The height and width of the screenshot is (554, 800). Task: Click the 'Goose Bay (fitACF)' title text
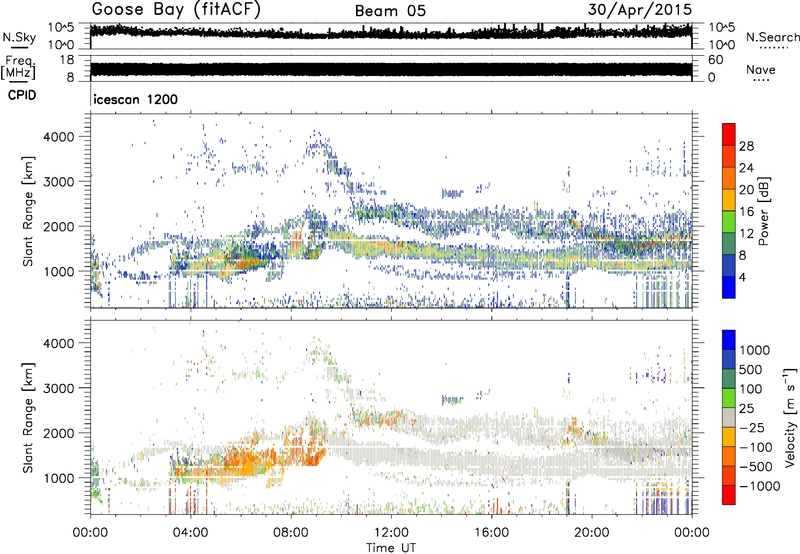tap(176, 10)
